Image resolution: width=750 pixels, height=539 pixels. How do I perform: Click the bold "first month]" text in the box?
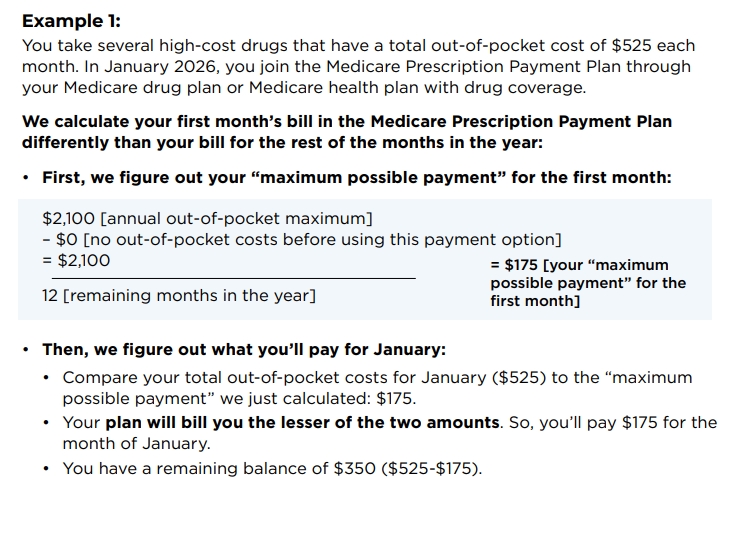(x=535, y=301)
